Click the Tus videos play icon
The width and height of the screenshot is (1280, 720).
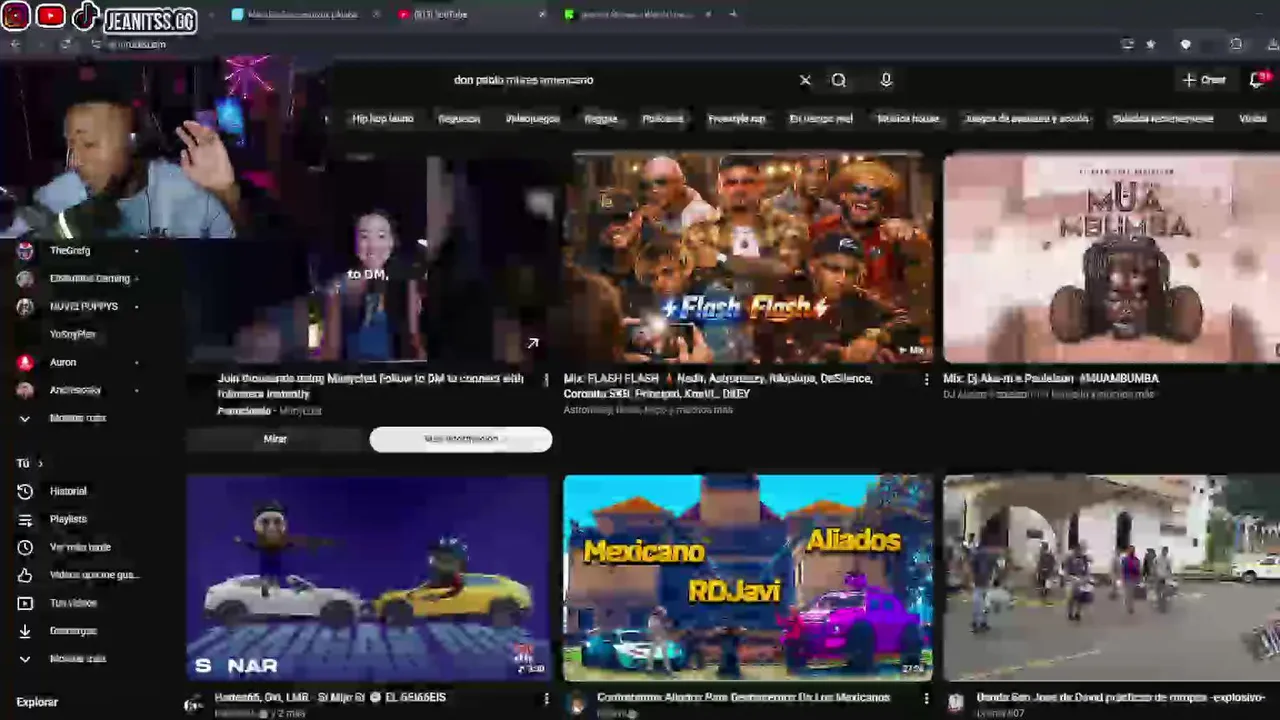click(x=25, y=603)
